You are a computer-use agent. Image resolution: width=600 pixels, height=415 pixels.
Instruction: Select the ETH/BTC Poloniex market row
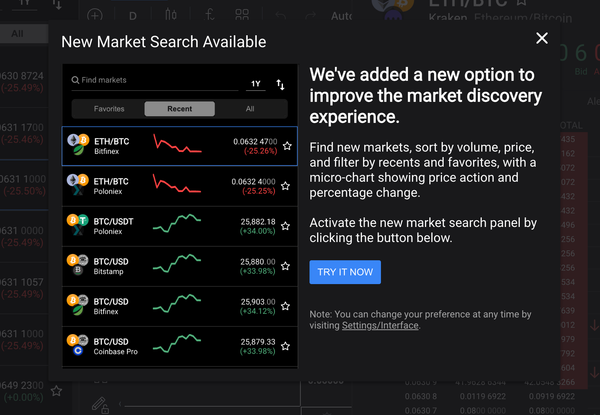click(x=179, y=186)
